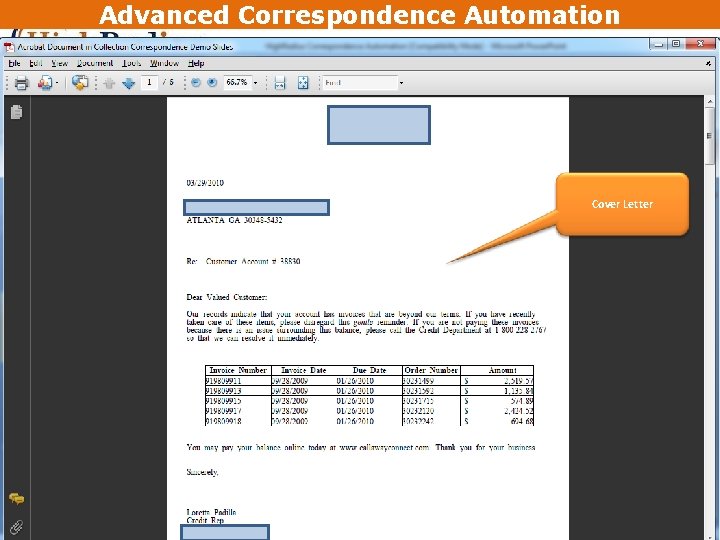Click the date 03/29/2010 in the letter

205,183
